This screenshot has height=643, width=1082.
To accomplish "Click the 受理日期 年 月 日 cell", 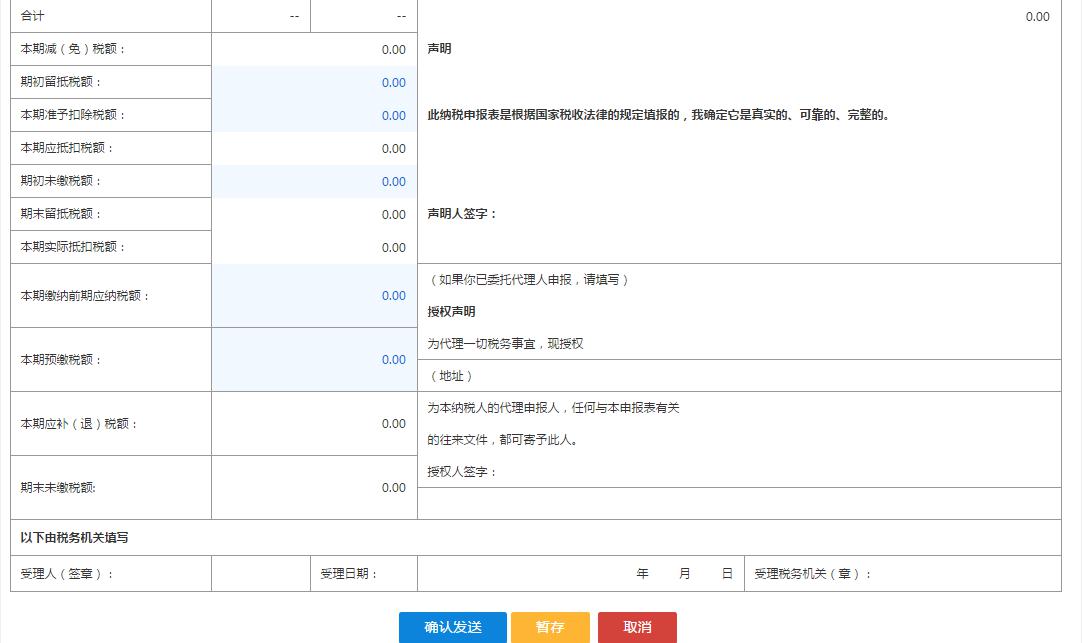I will click(x=580, y=574).
